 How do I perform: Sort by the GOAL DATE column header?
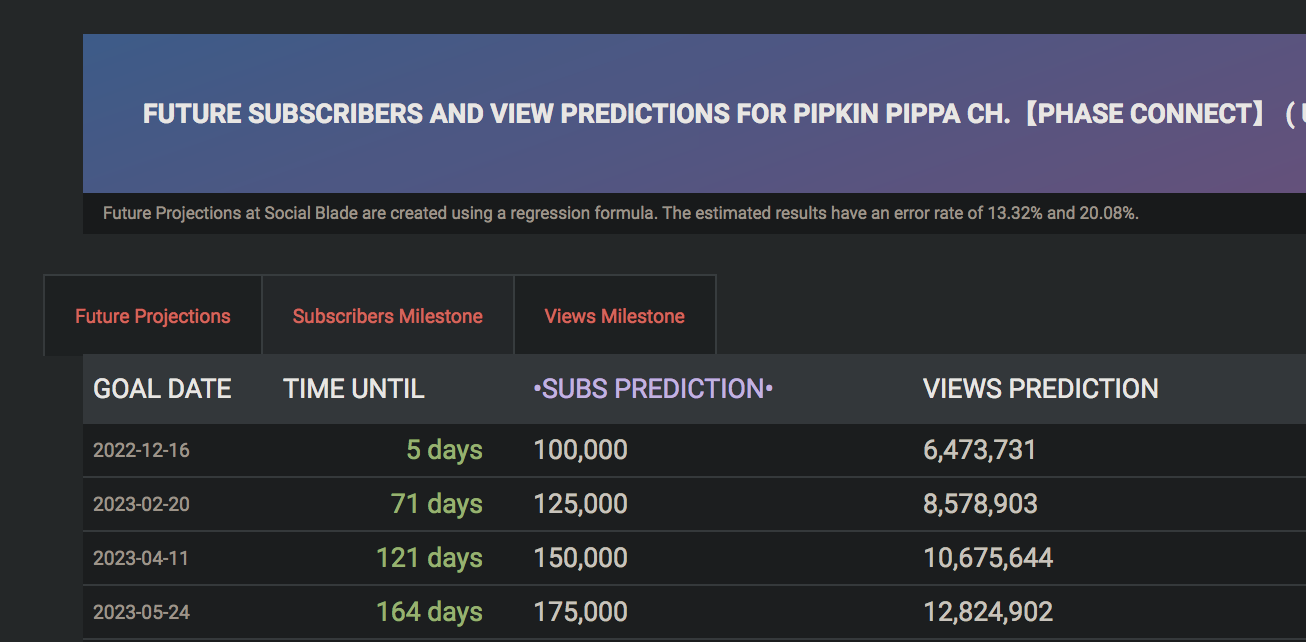click(x=162, y=389)
